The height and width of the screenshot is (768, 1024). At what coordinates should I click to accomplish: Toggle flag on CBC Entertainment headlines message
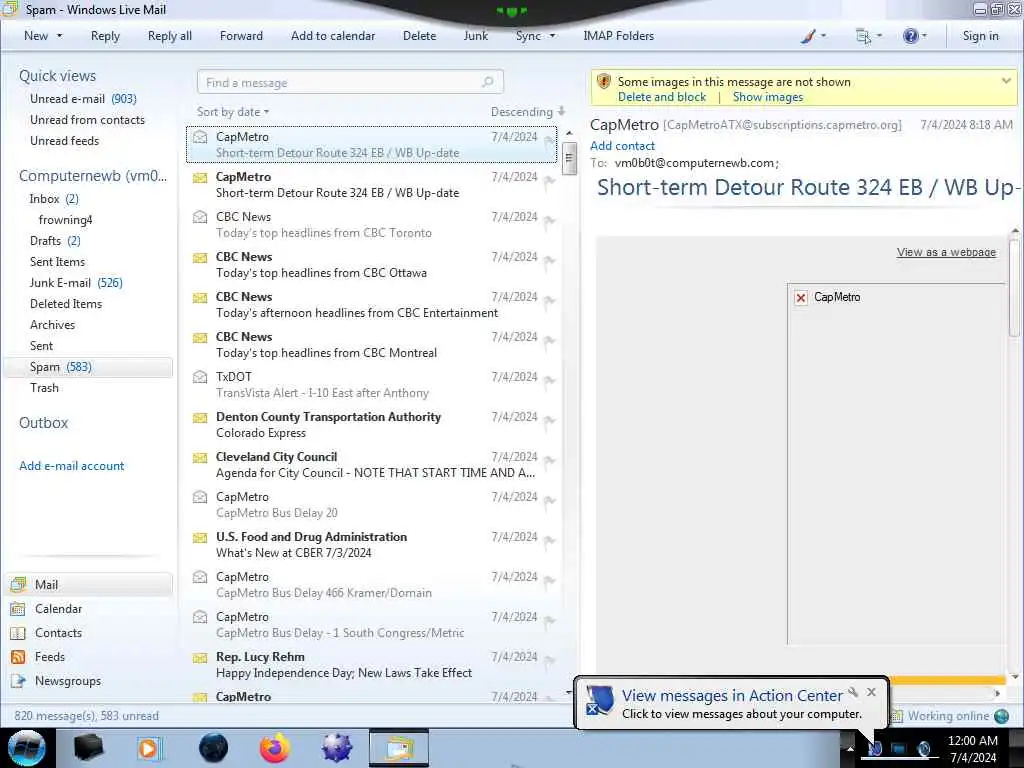click(549, 300)
